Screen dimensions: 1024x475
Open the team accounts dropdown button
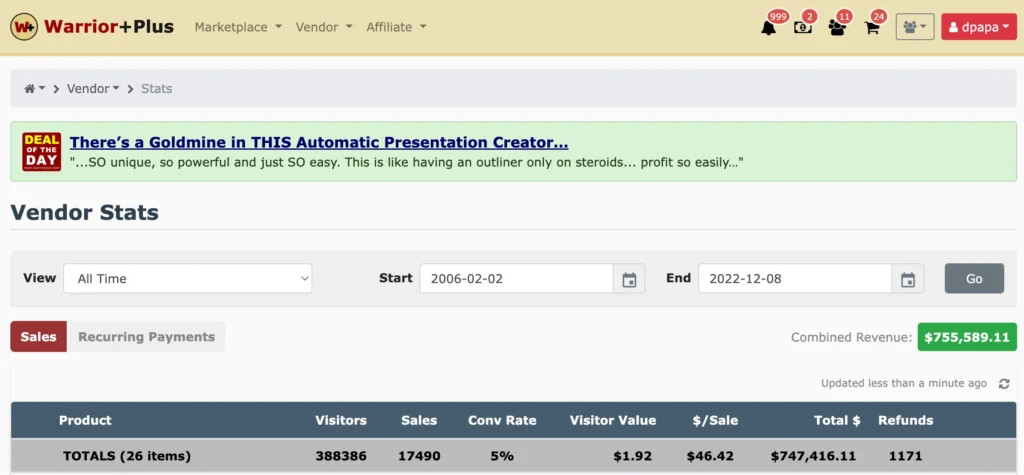click(915, 27)
